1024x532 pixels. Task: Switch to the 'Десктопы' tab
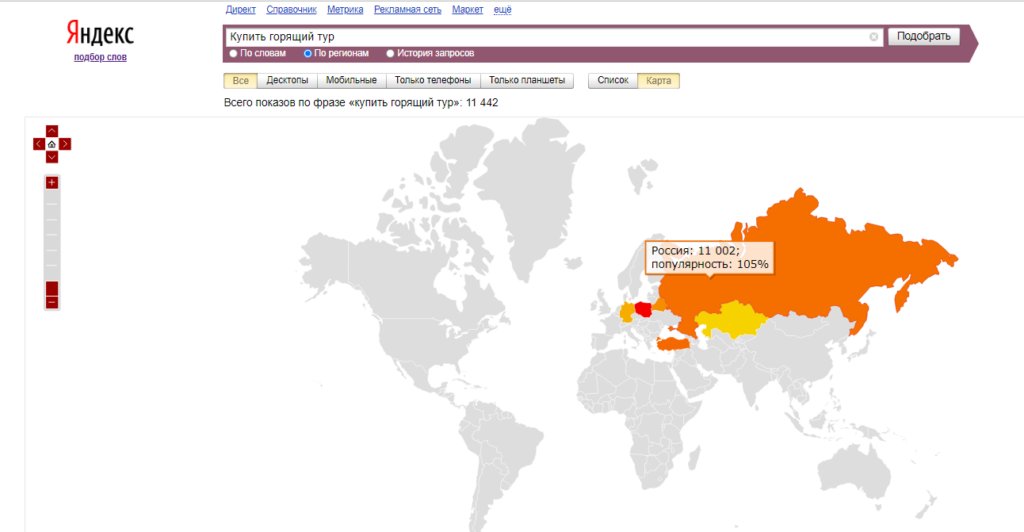287,80
